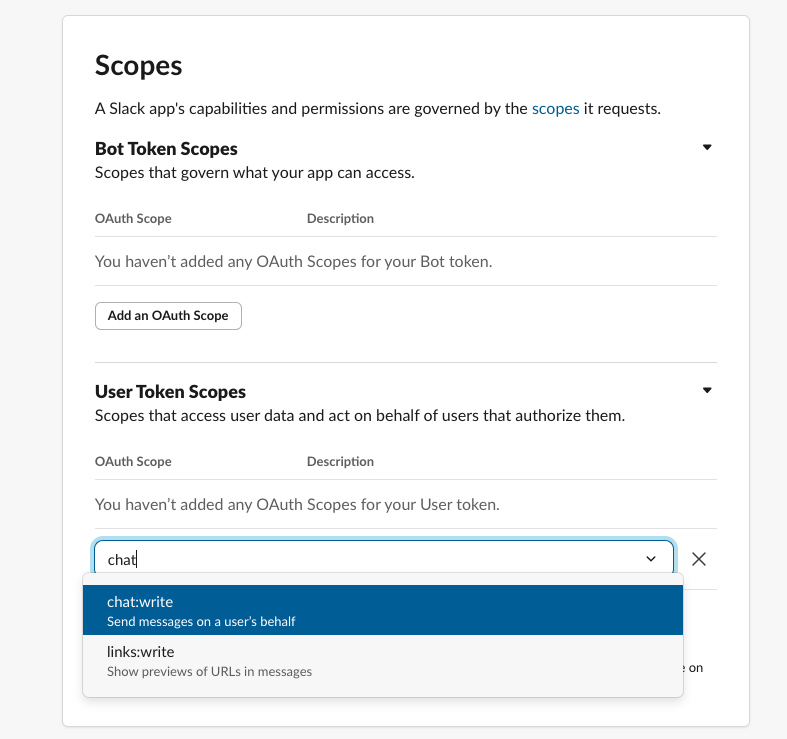The width and height of the screenshot is (787, 739).
Task: Click 'Bot Token Scopes' heading
Action: 166,149
